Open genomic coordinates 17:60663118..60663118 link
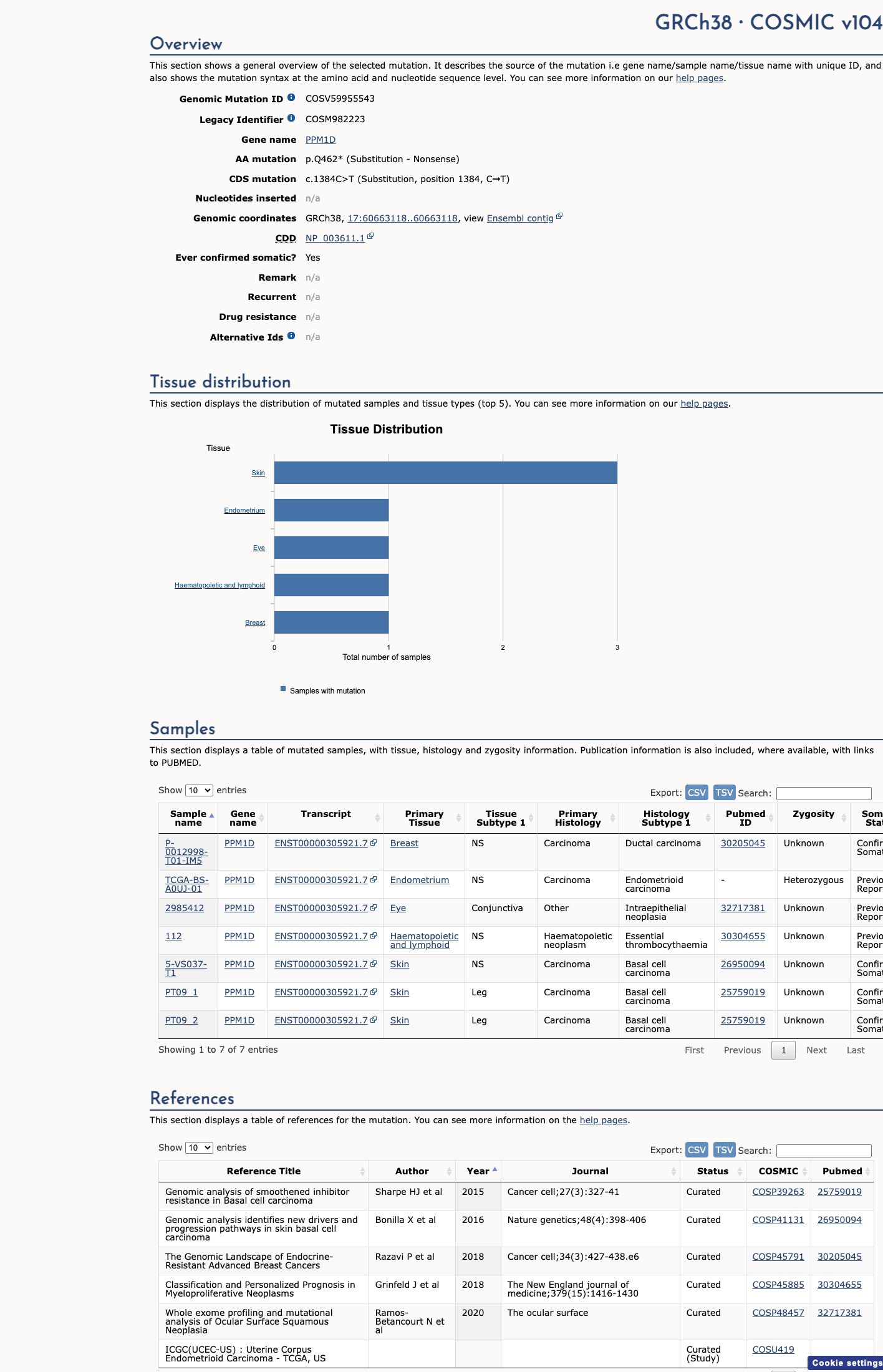This screenshot has height=1372, width=883. coord(402,218)
